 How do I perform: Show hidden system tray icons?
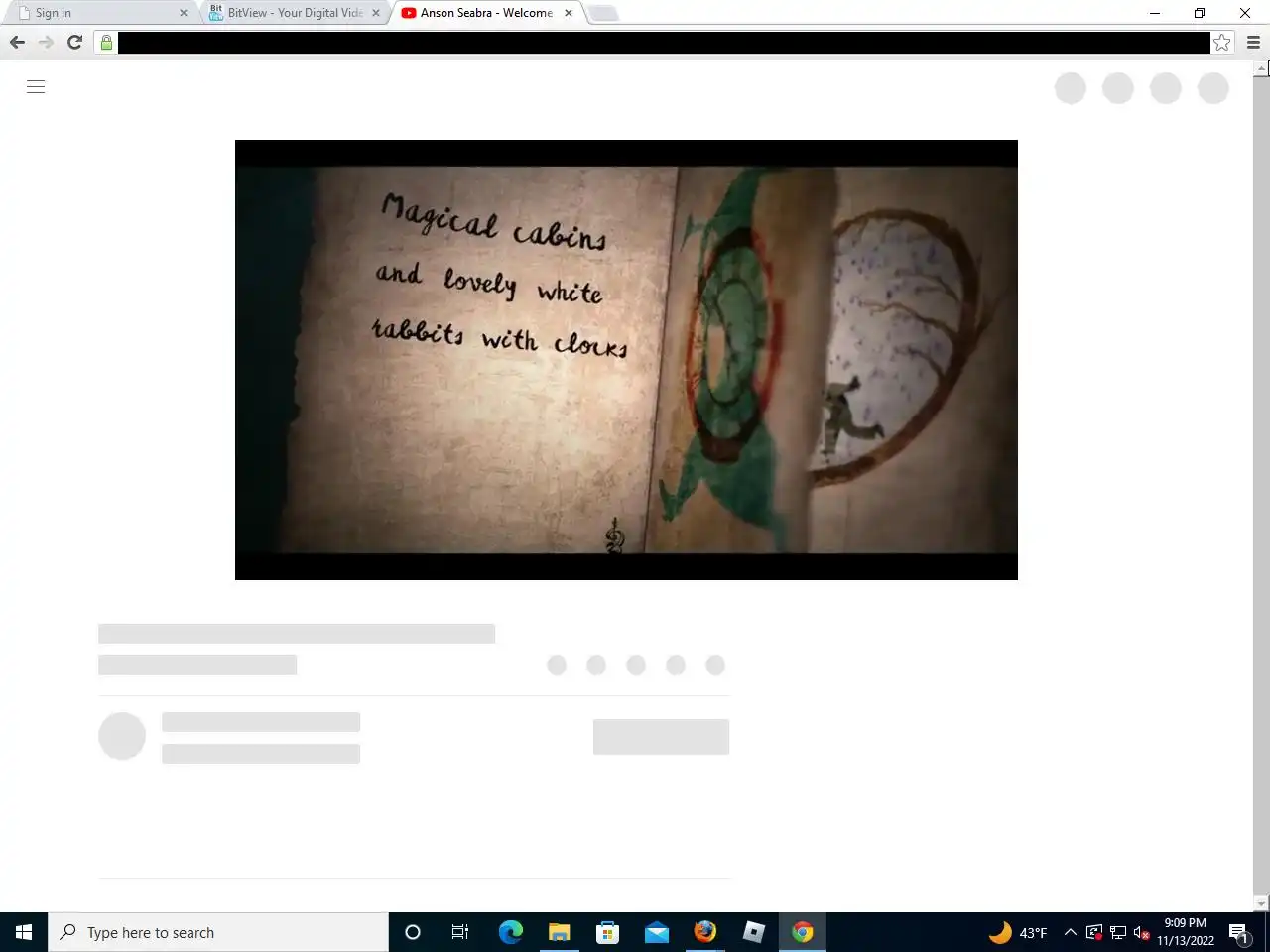(1071, 932)
